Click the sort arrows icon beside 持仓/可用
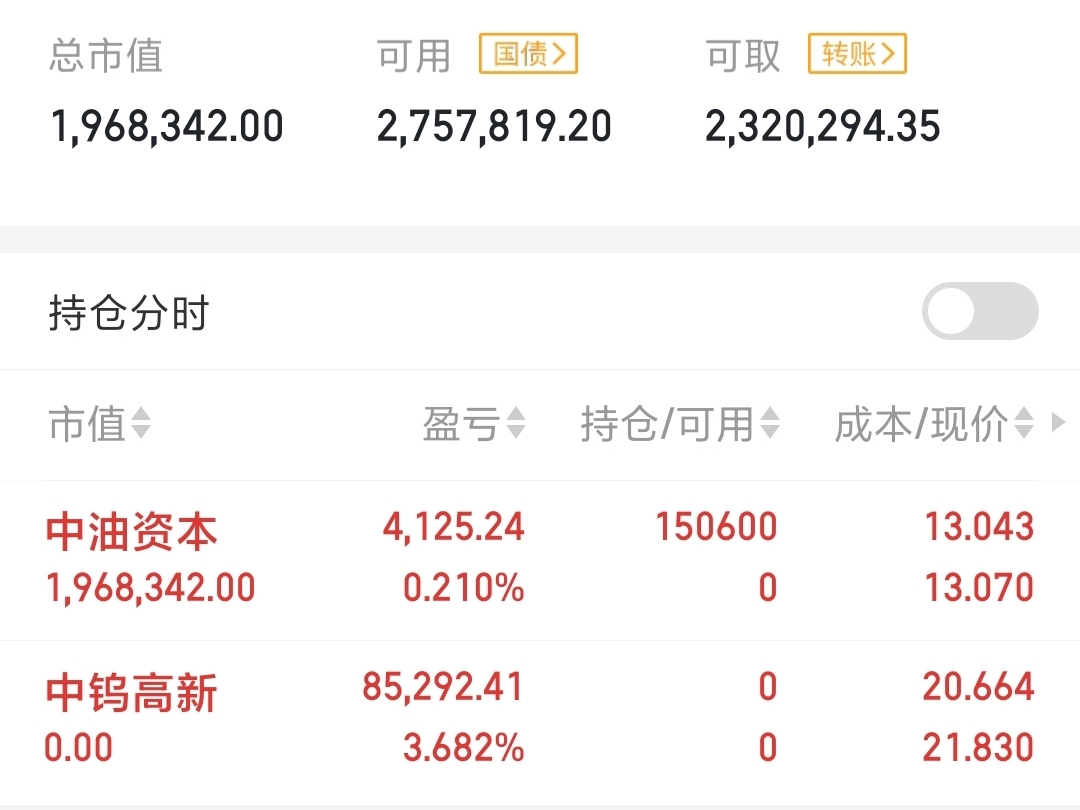The width and height of the screenshot is (1080, 810). 770,423
